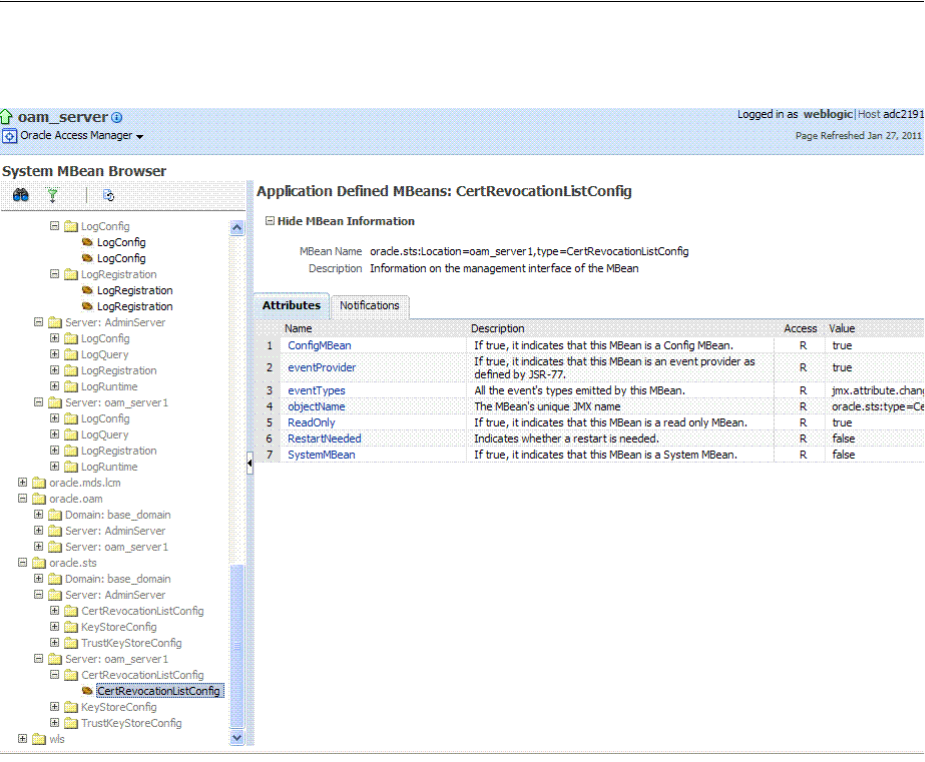Expand TrustKeyStoreConfig under oam_server1
Image resolution: width=925 pixels, height=762 pixels.
(56, 723)
